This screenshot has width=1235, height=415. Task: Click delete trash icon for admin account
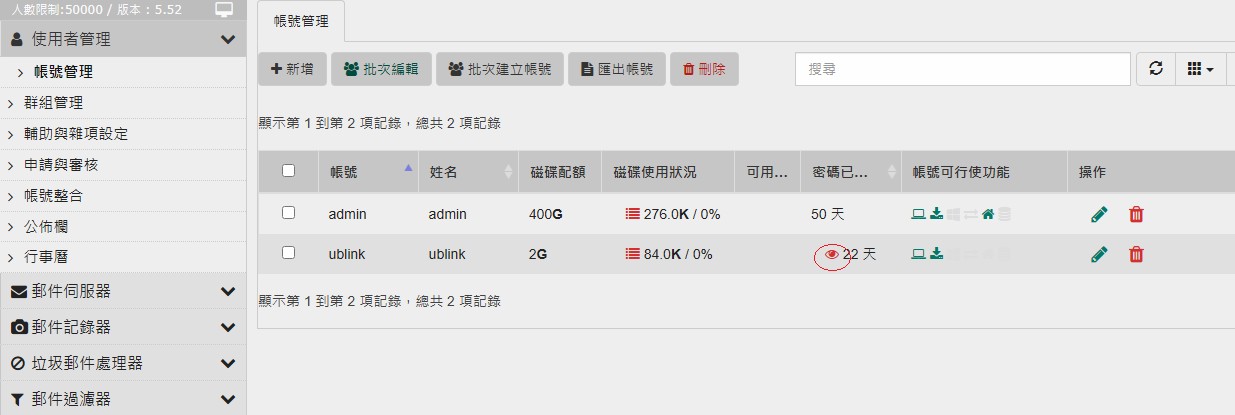point(1136,214)
